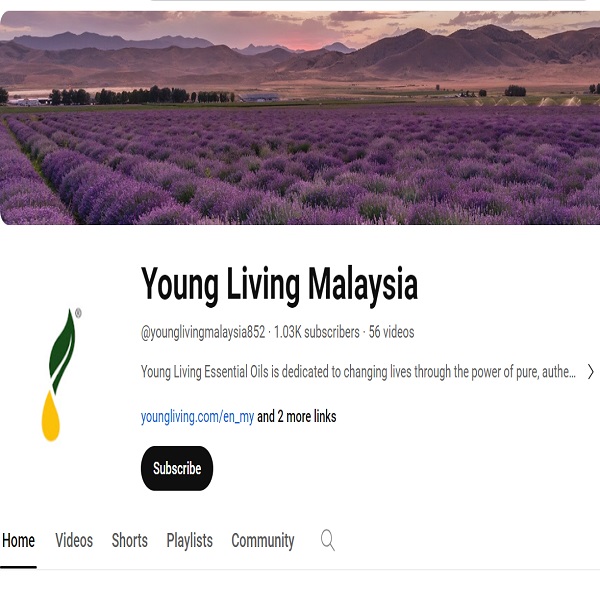Select the Home tab

(18, 540)
